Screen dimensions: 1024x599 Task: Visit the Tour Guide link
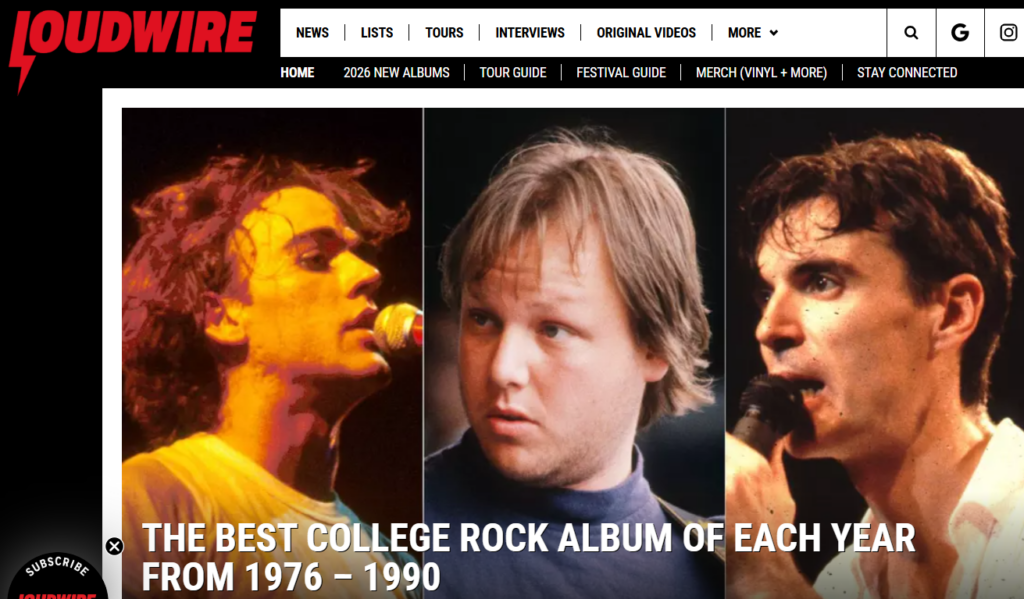pos(513,73)
